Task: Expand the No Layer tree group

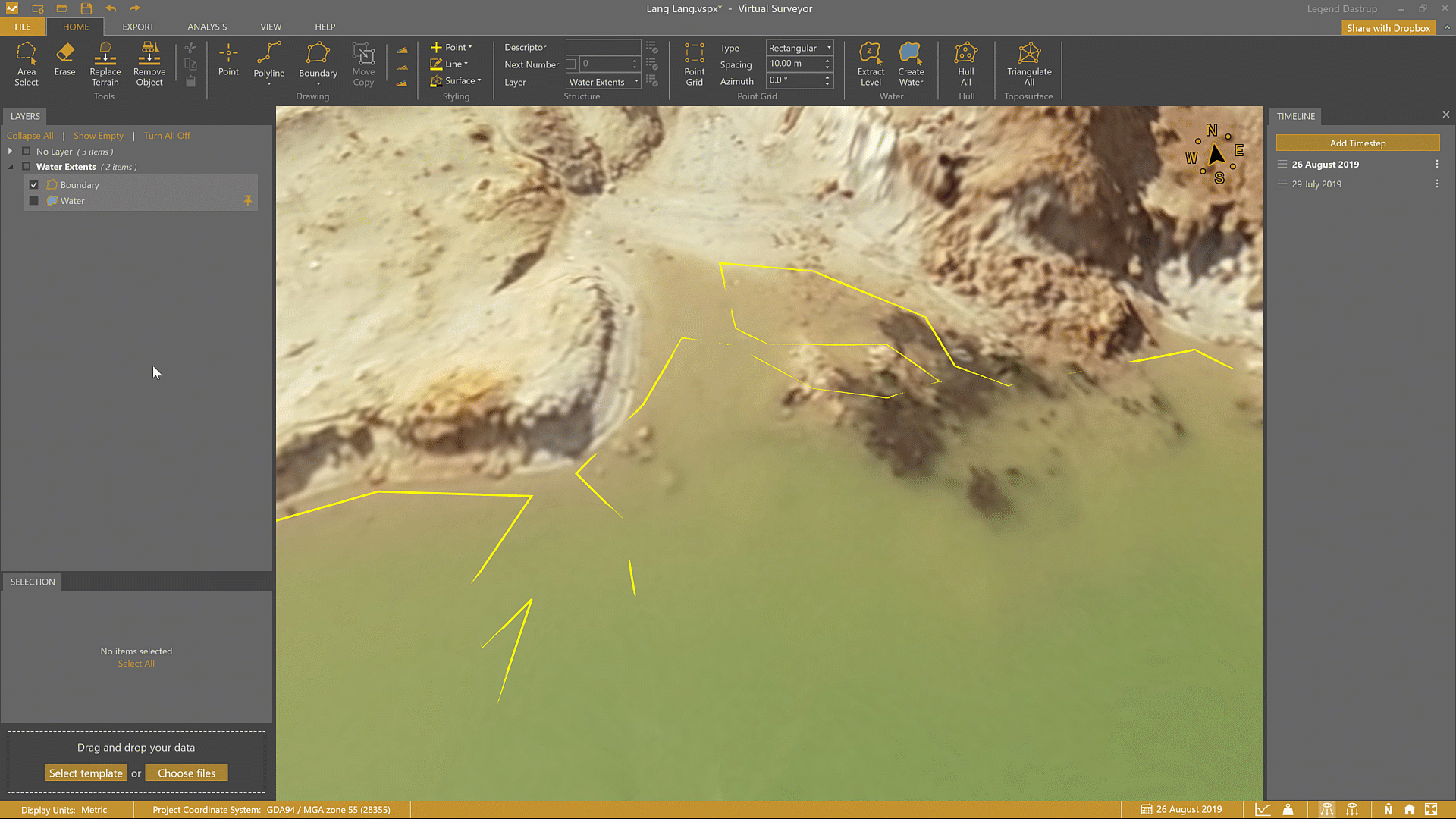Action: 11,152
